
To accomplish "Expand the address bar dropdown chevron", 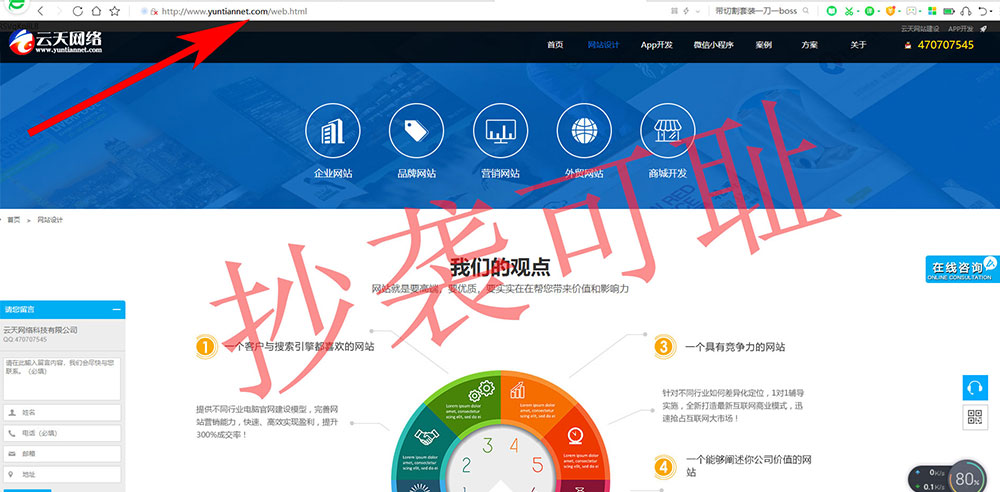I will click(x=698, y=11).
